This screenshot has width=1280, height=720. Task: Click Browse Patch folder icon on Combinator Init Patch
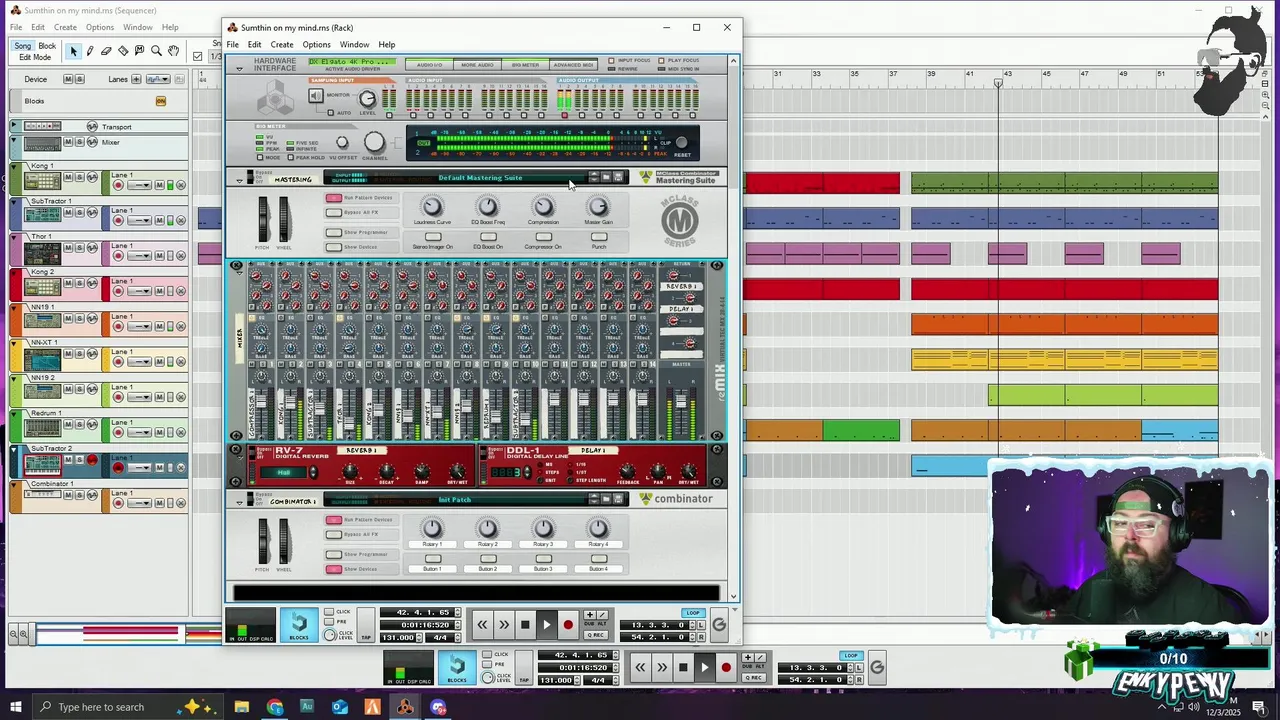606,500
